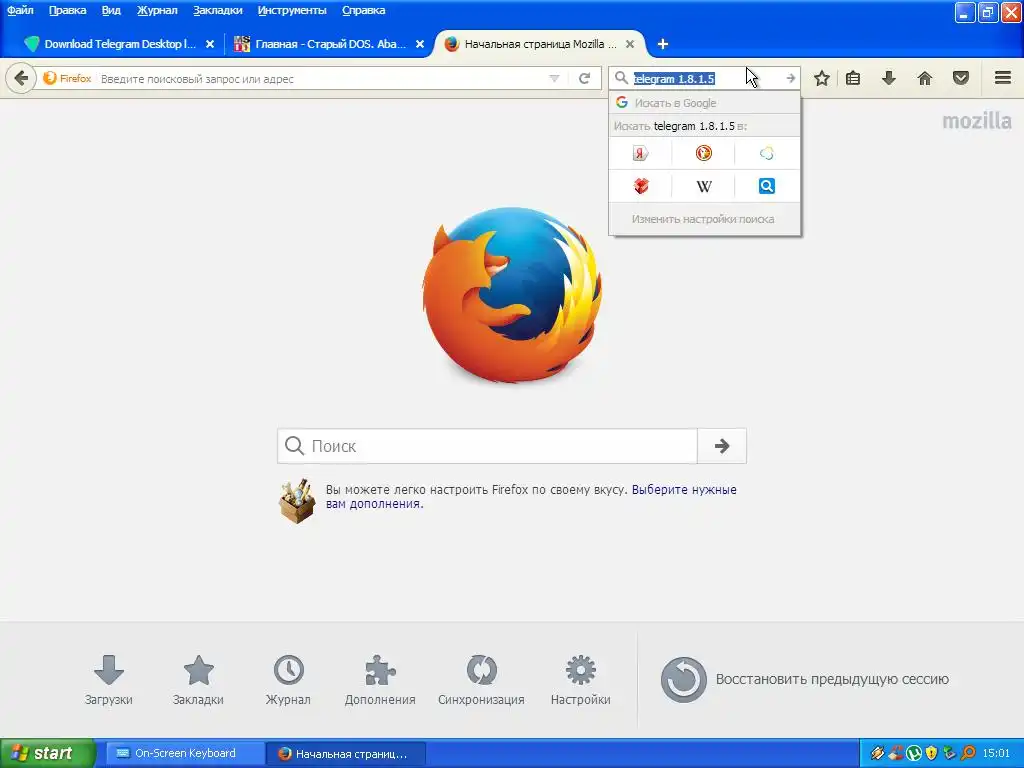
Task: Search with the cloud-shaped engine icon
Action: (x=767, y=153)
